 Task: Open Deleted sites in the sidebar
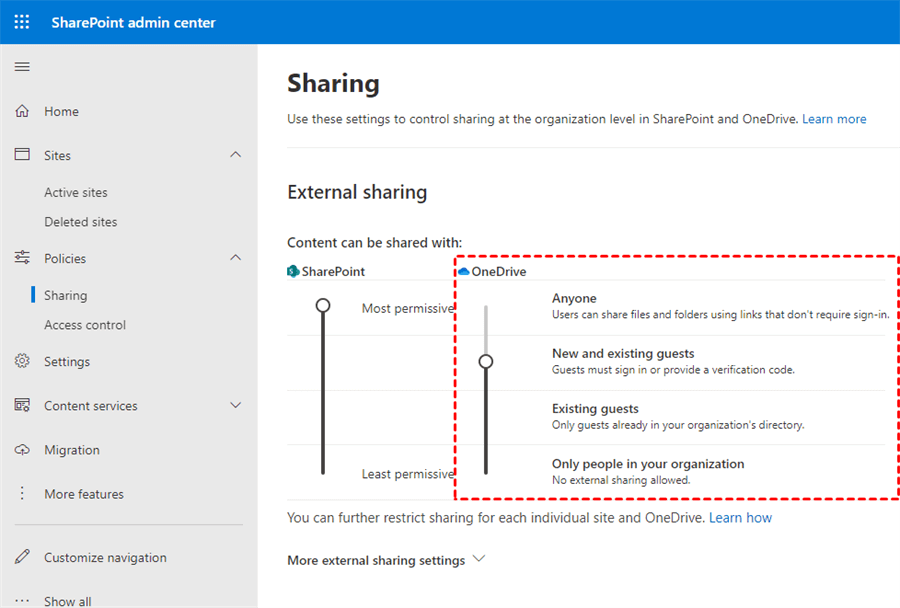click(80, 222)
